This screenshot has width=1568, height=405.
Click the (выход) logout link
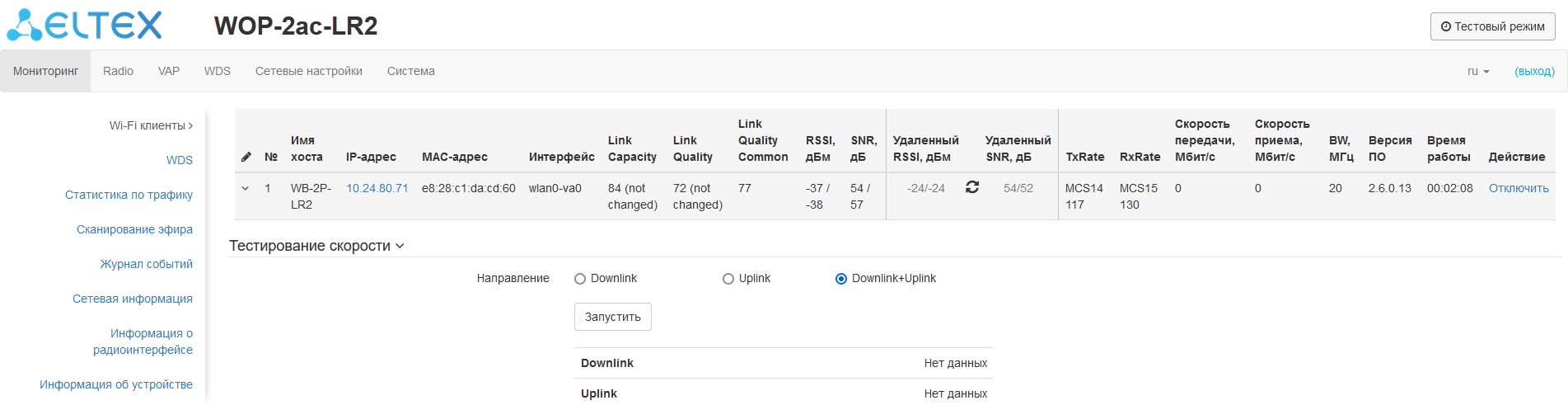(x=1534, y=72)
